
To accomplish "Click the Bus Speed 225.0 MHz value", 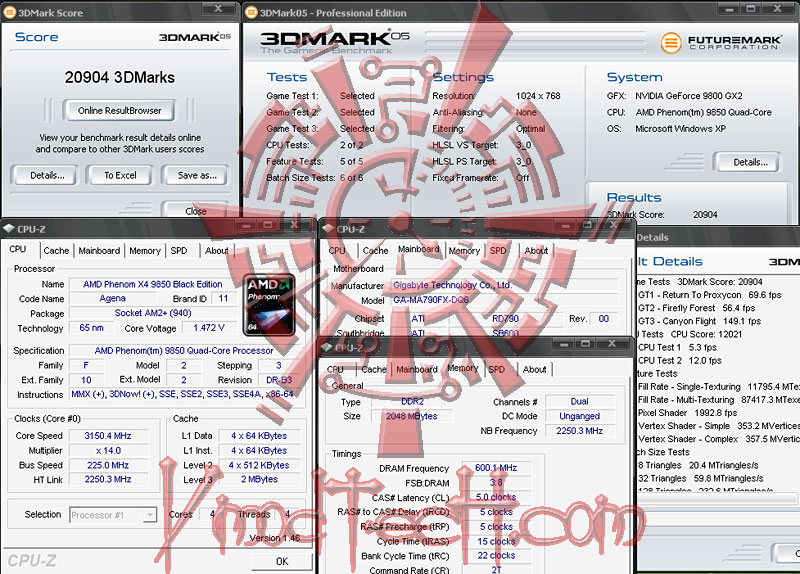I will (108, 465).
